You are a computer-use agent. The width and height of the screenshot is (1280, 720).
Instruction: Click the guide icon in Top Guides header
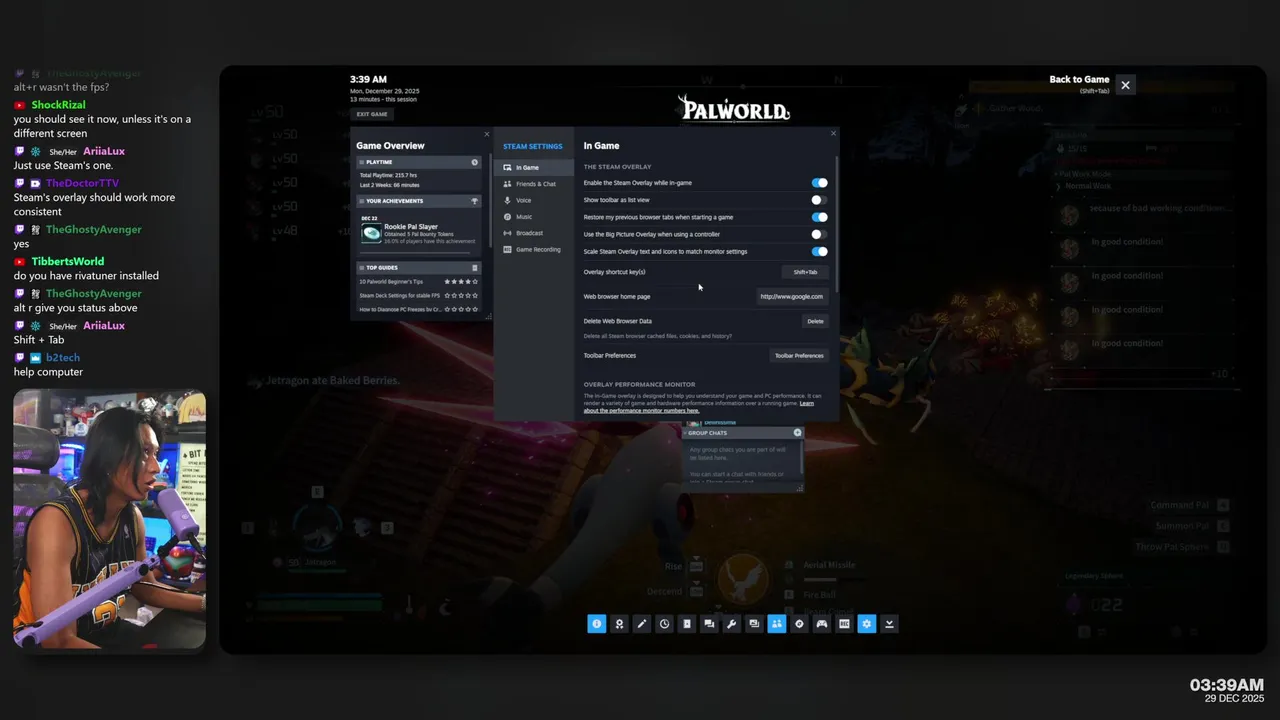(475, 268)
